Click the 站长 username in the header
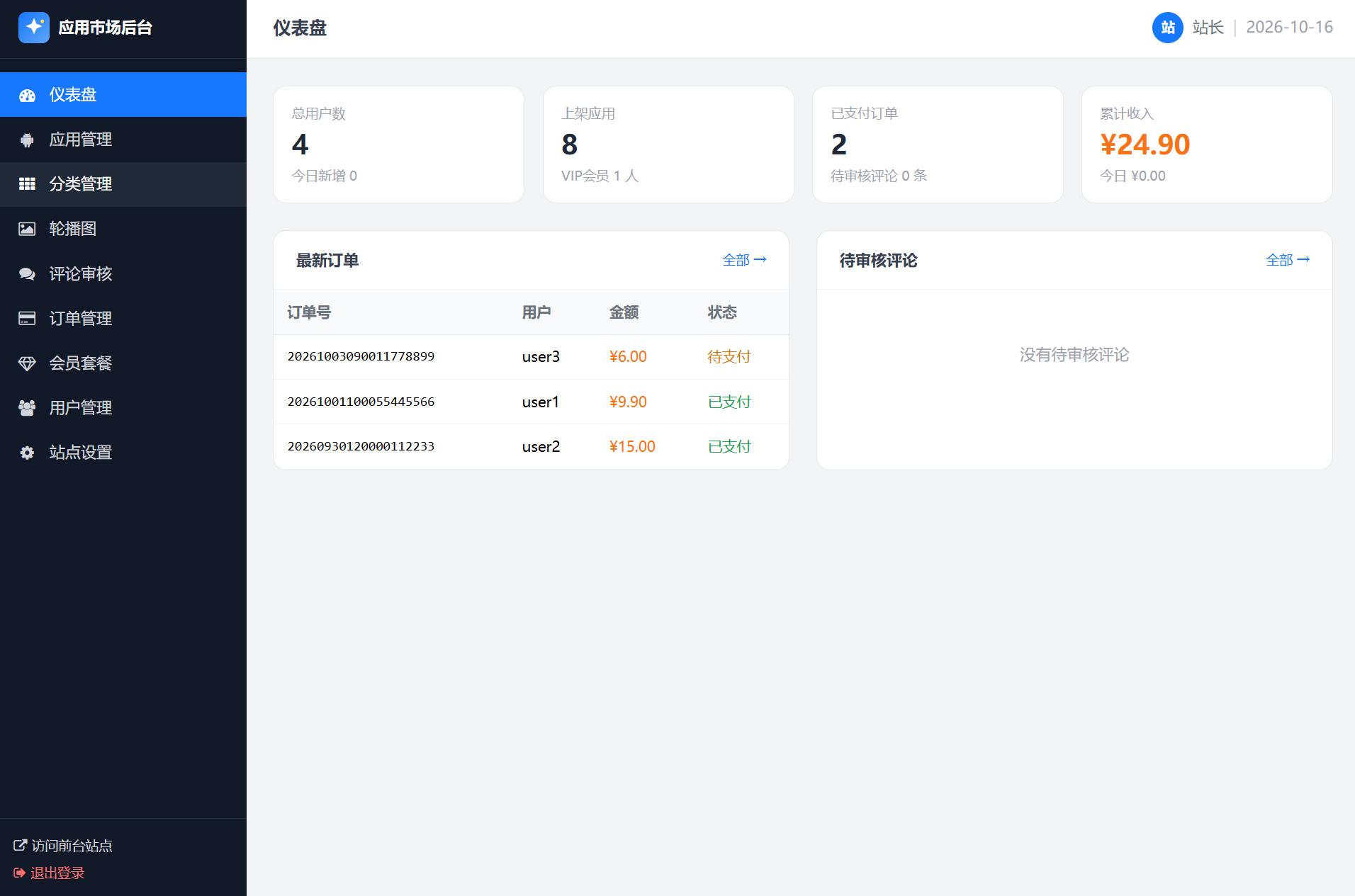 tap(1208, 28)
